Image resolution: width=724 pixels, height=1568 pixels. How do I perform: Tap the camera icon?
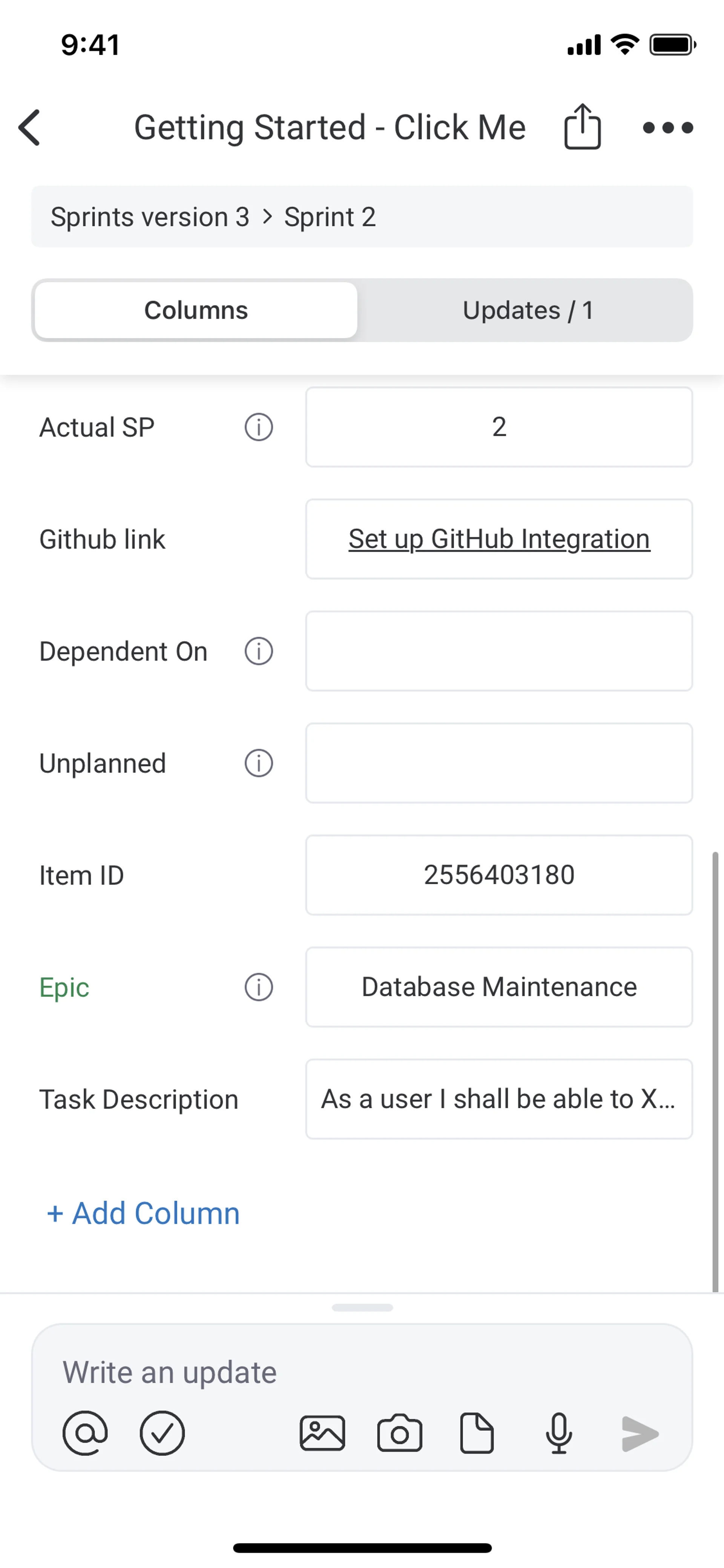click(400, 1433)
